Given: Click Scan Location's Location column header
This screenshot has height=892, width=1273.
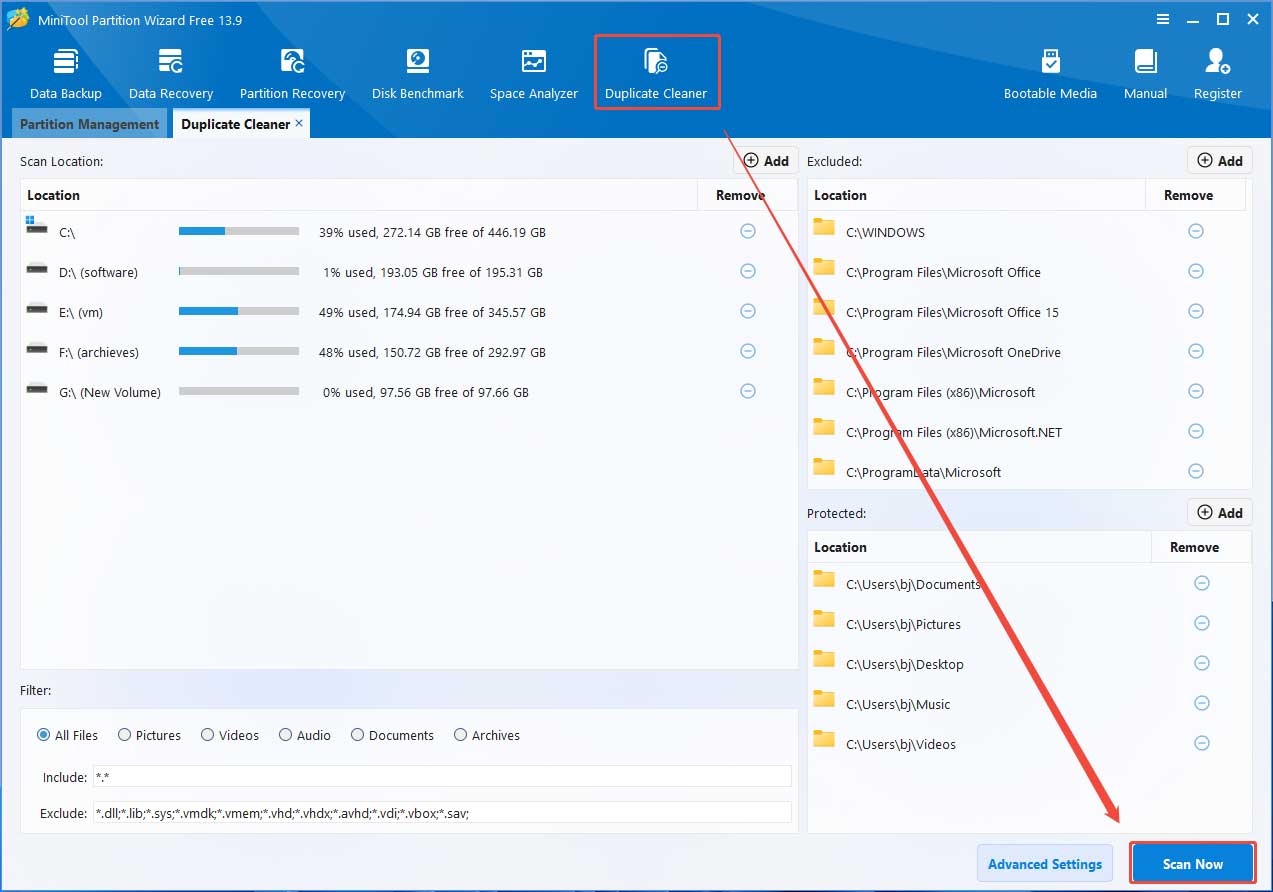Looking at the screenshot, I should pos(359,195).
